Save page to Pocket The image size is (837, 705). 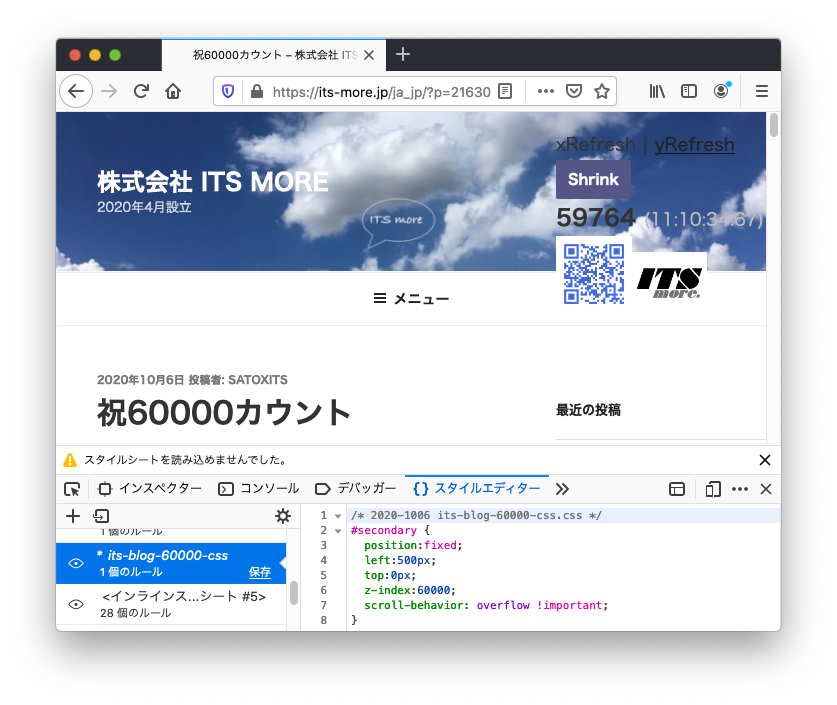[574, 91]
